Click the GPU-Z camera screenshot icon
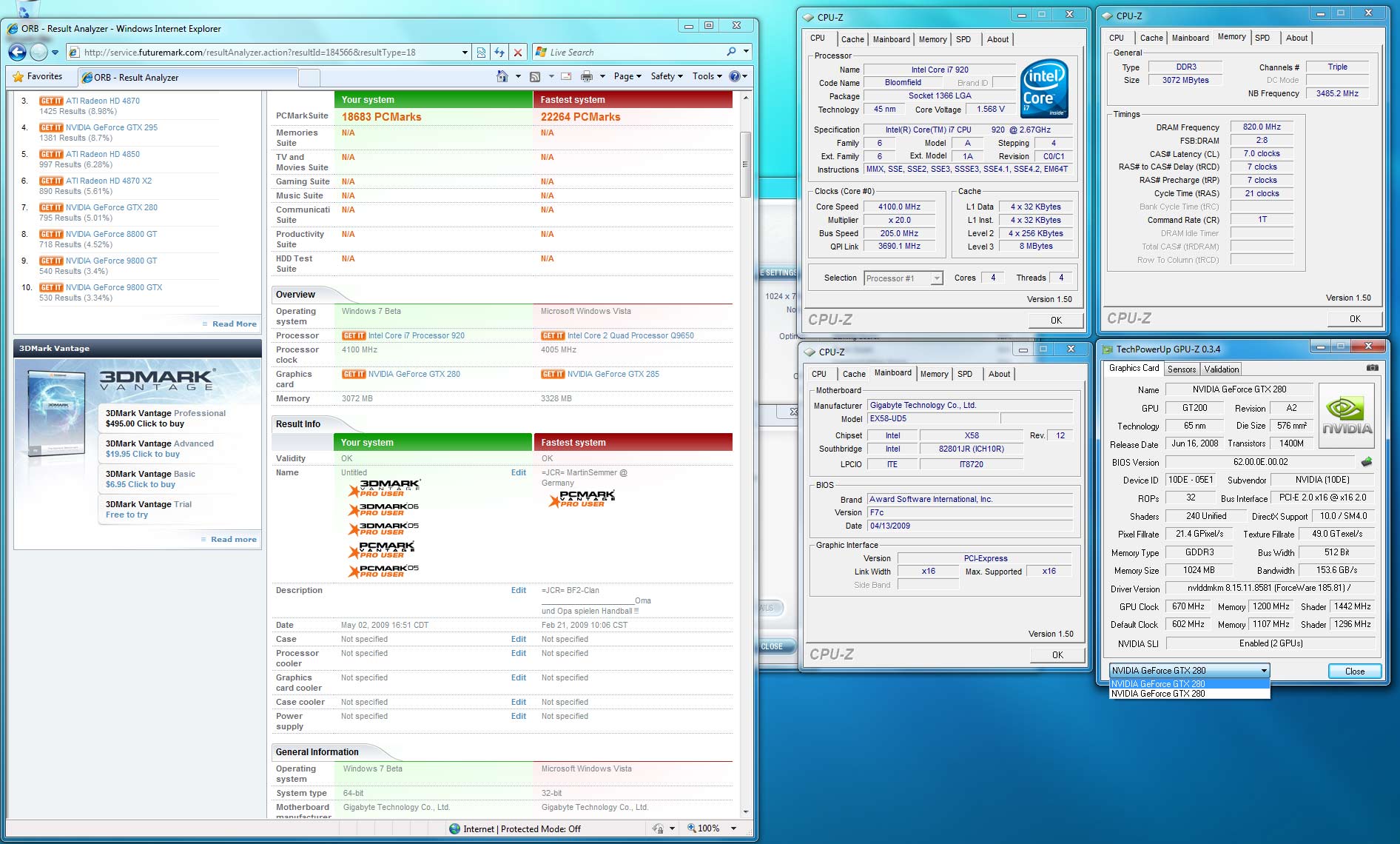 tap(1372, 368)
